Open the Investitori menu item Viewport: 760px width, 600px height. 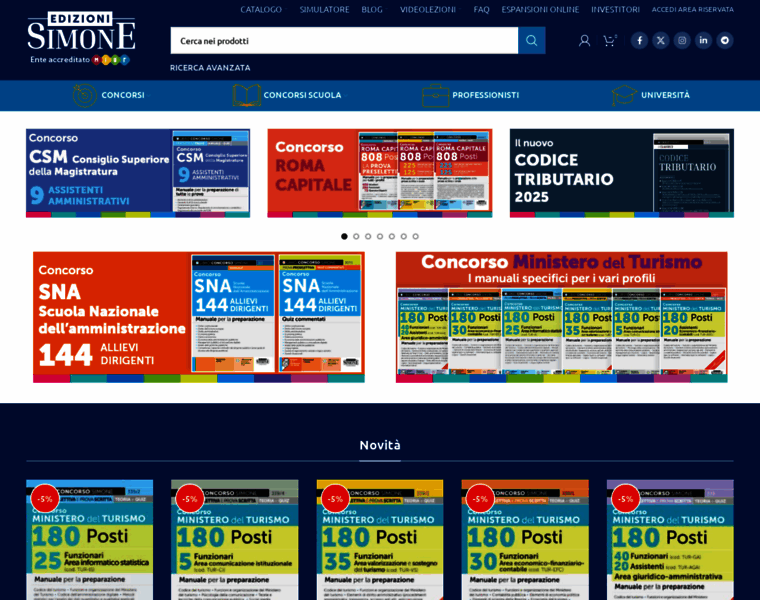pos(615,10)
